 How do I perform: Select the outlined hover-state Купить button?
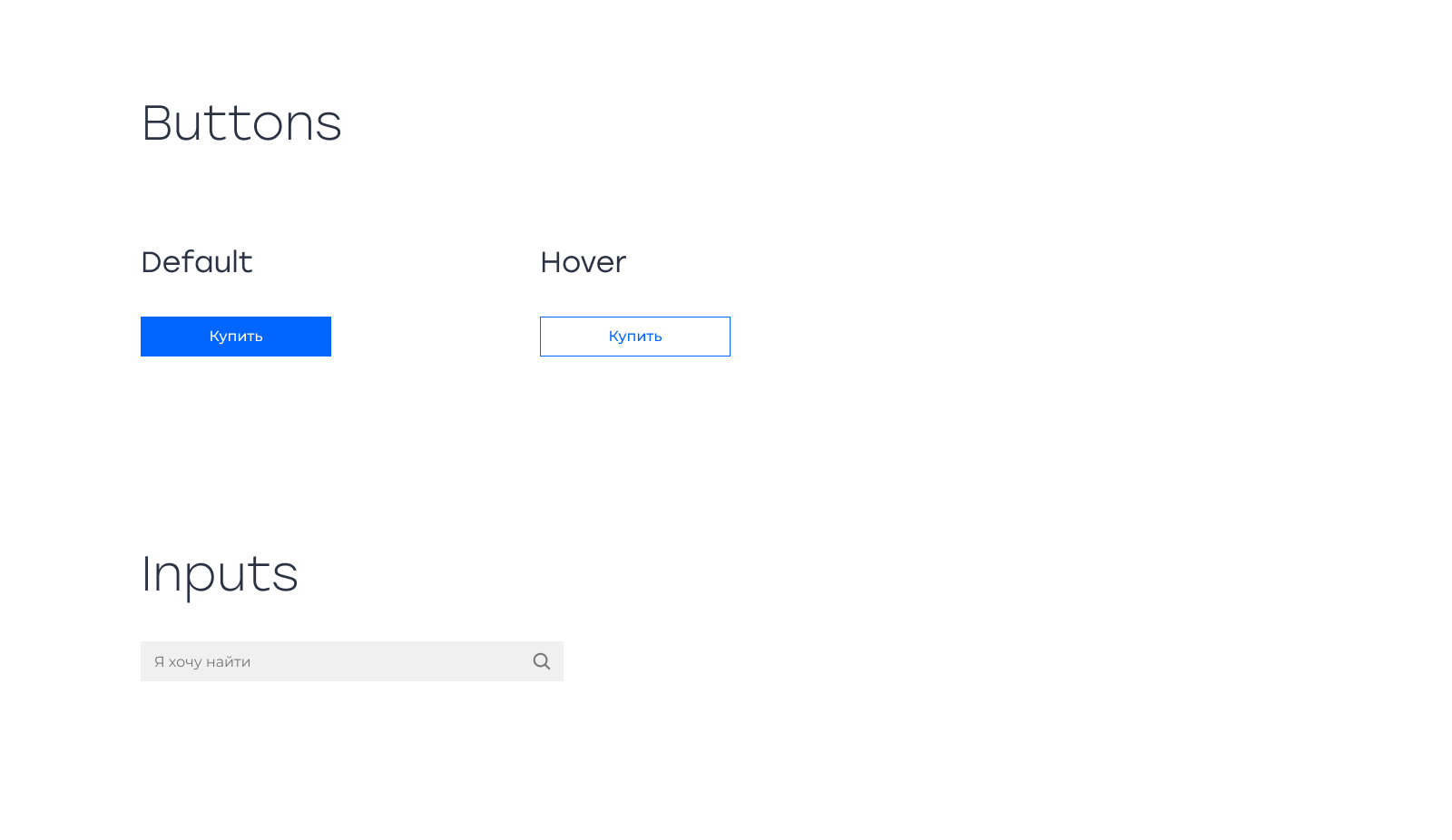pyautogui.click(x=634, y=336)
